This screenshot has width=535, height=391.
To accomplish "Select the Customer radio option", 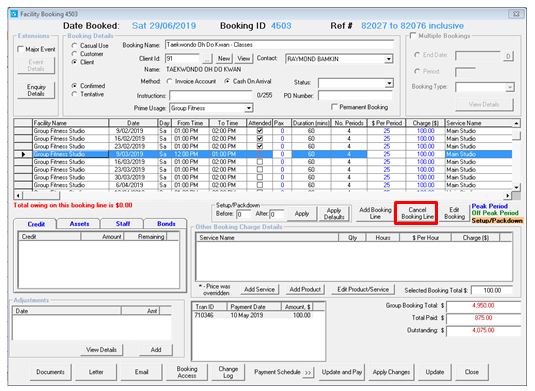I will [x=74, y=54].
